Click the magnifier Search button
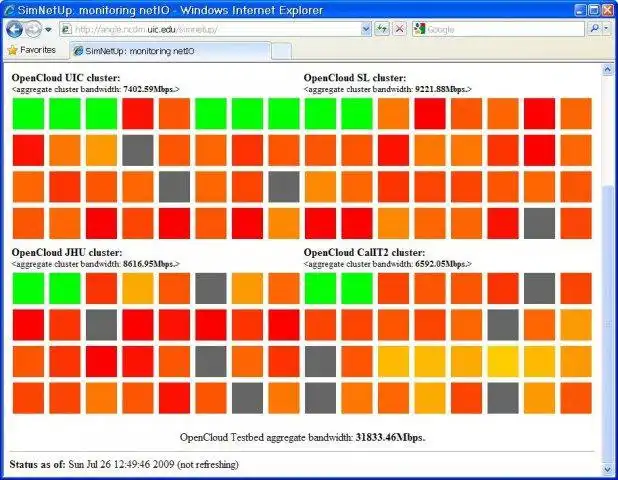Viewport: 618px width, 480px height. coord(594,29)
